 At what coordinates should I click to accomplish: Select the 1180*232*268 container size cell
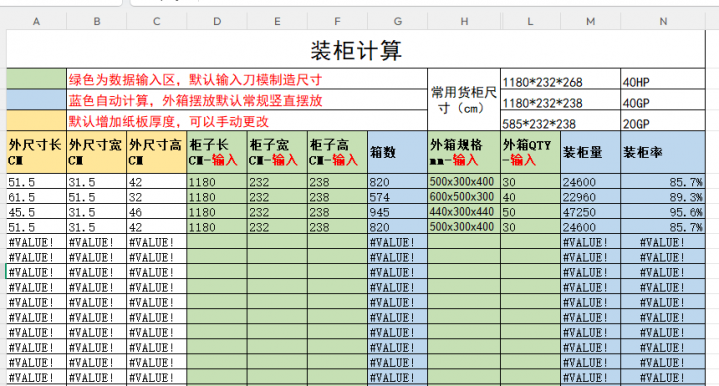click(x=560, y=79)
